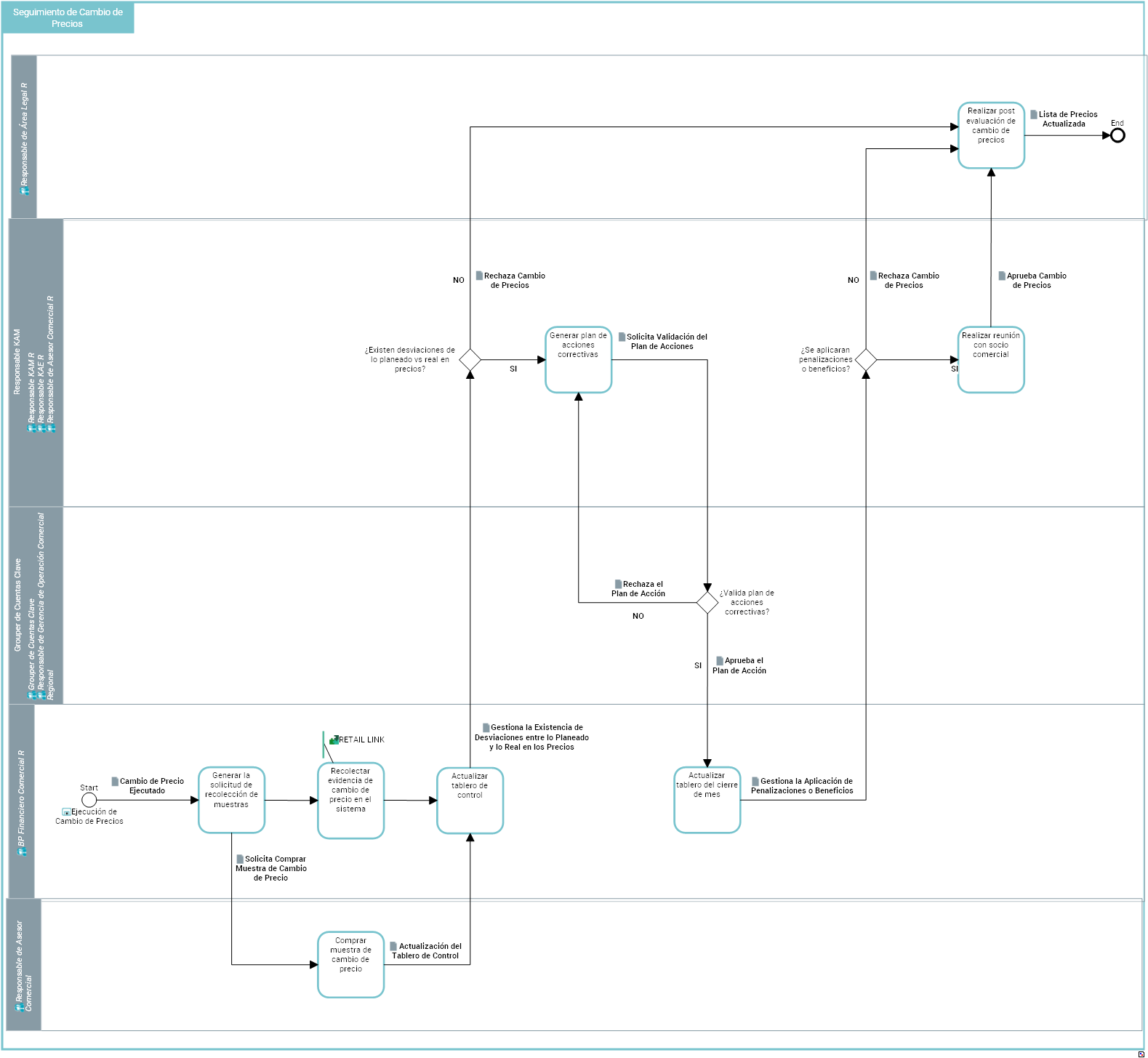This screenshot has height=1058, width=1148.
Task: Select the 'Generar plan de acciones correctivas' task
Action: tap(578, 359)
